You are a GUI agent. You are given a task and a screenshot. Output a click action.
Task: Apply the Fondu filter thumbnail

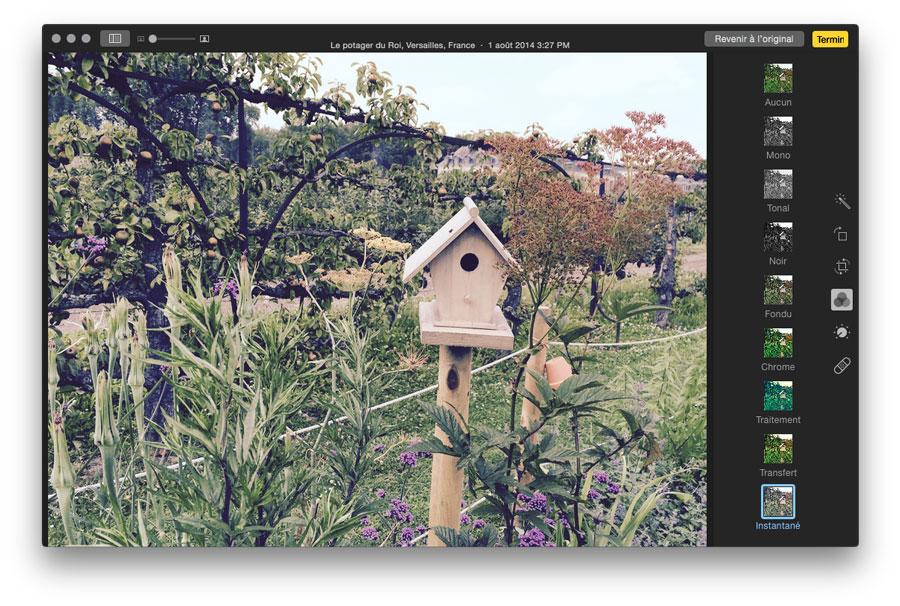tap(778, 290)
